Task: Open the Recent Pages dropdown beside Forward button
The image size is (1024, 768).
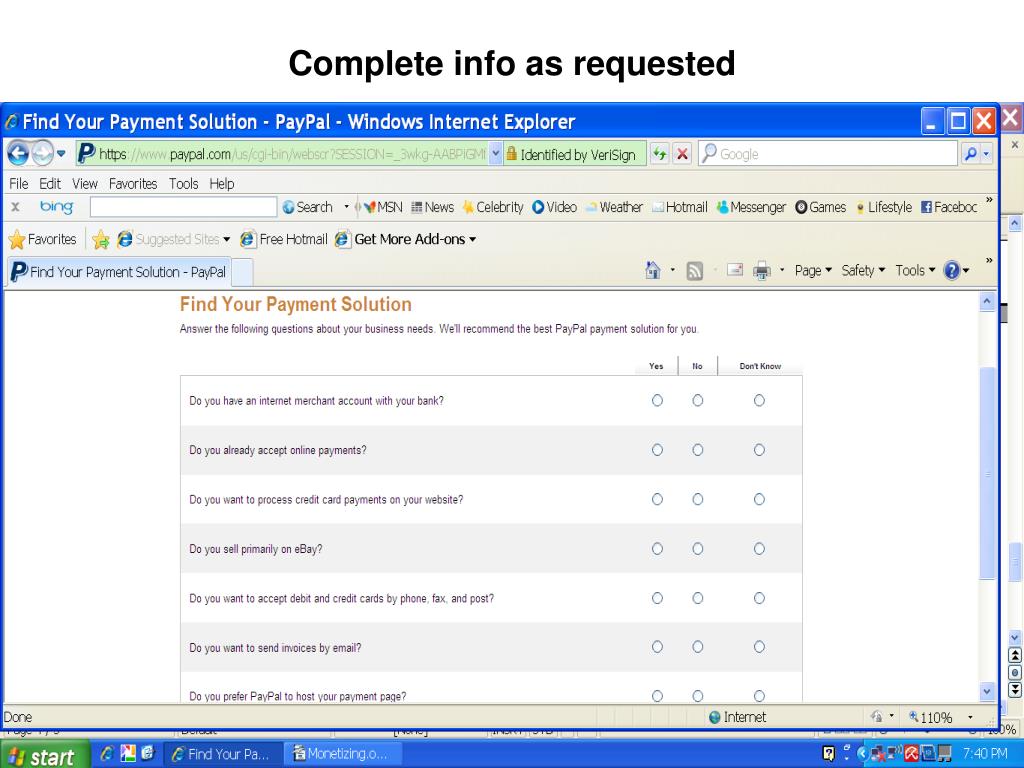Action: click(x=61, y=154)
